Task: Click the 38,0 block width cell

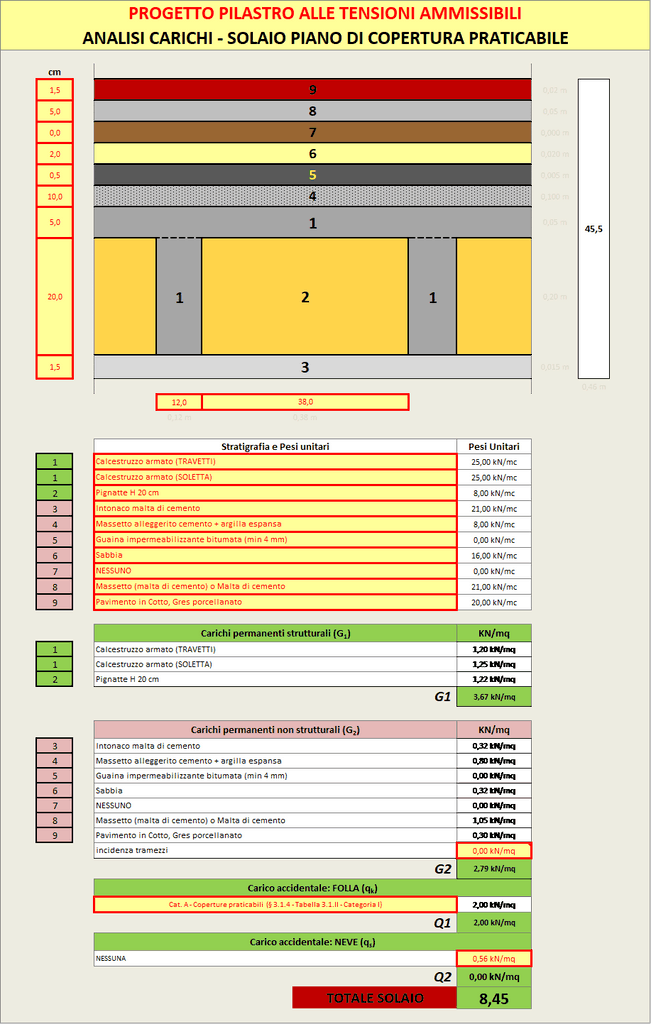Action: click(305, 402)
